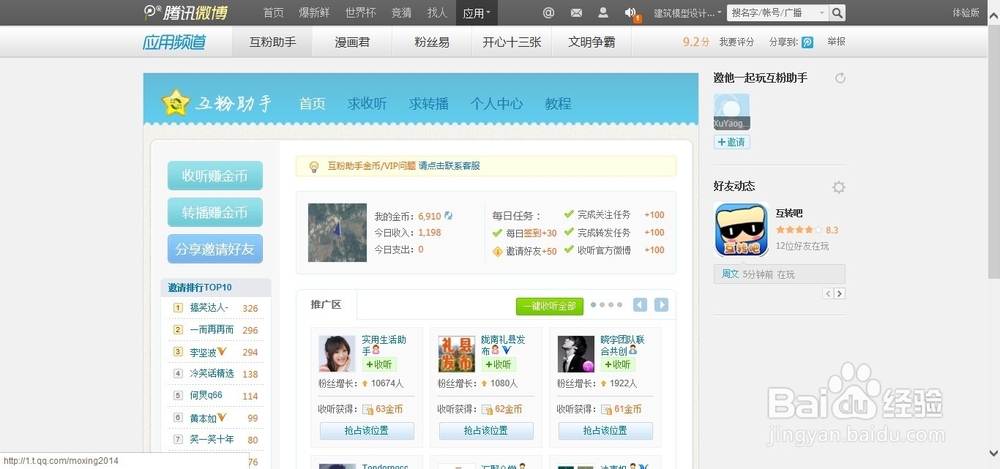
Task: Click 请点击联系客服 link
Action: pos(449,166)
